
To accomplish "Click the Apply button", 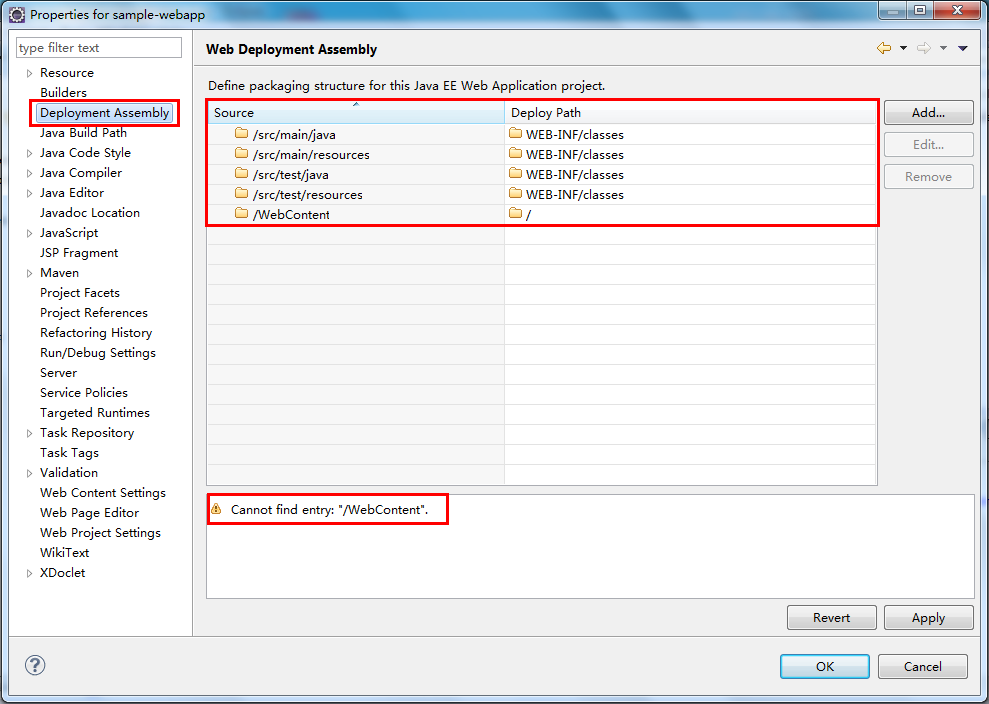I will pos(928,618).
